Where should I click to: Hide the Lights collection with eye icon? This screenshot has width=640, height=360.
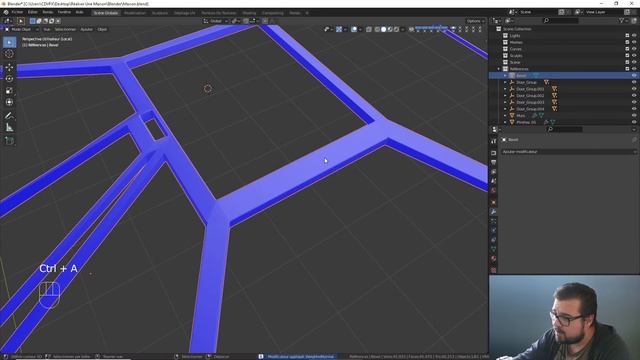click(634, 36)
